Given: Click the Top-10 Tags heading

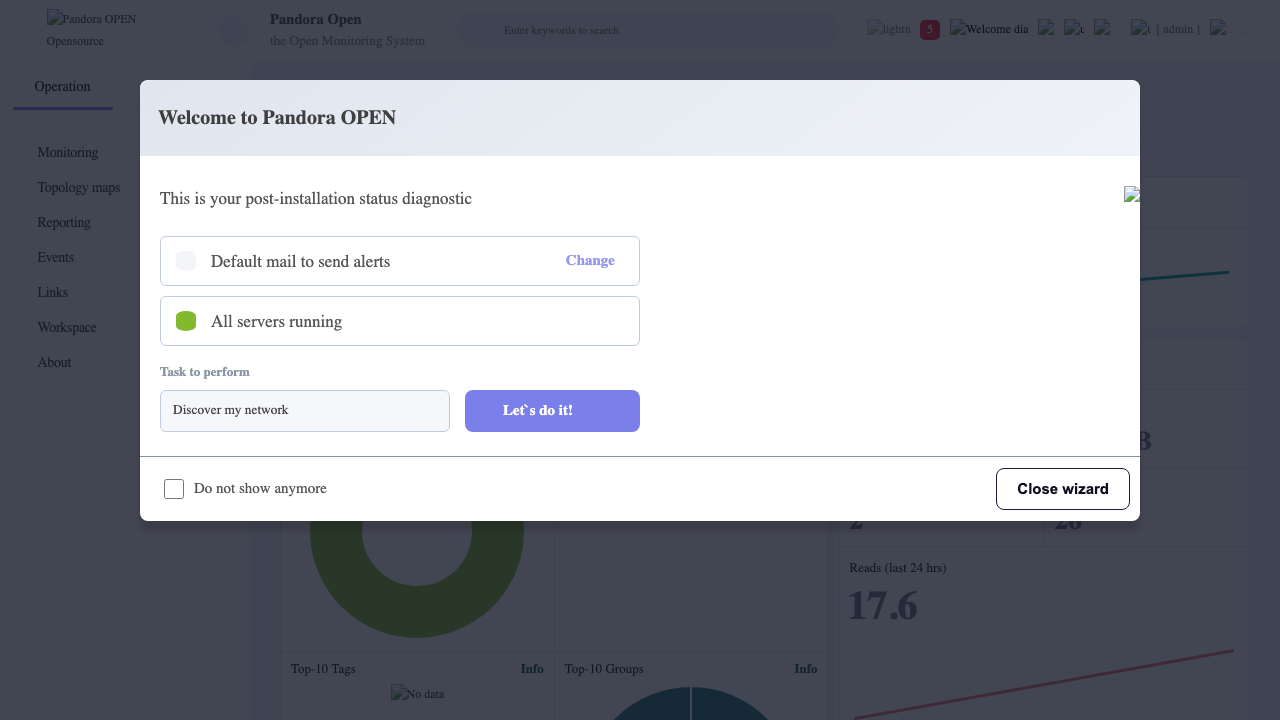Looking at the screenshot, I should point(323,669).
